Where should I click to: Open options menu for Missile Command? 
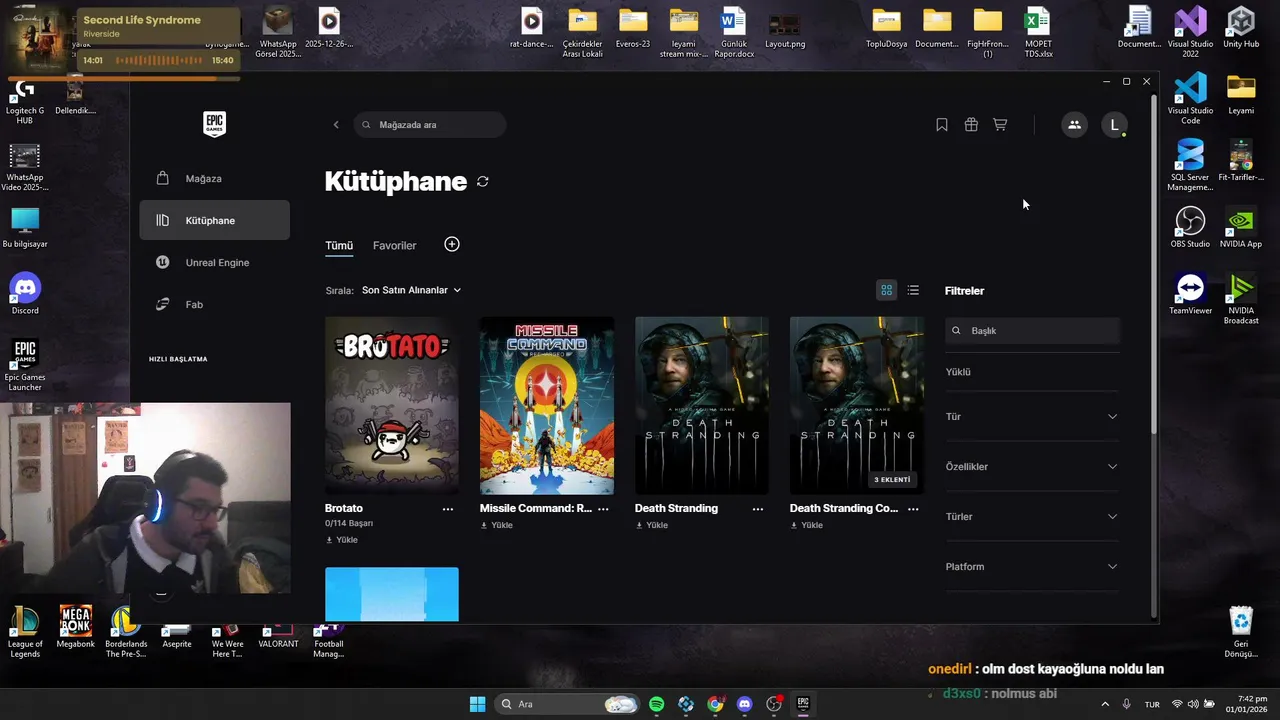coord(603,509)
